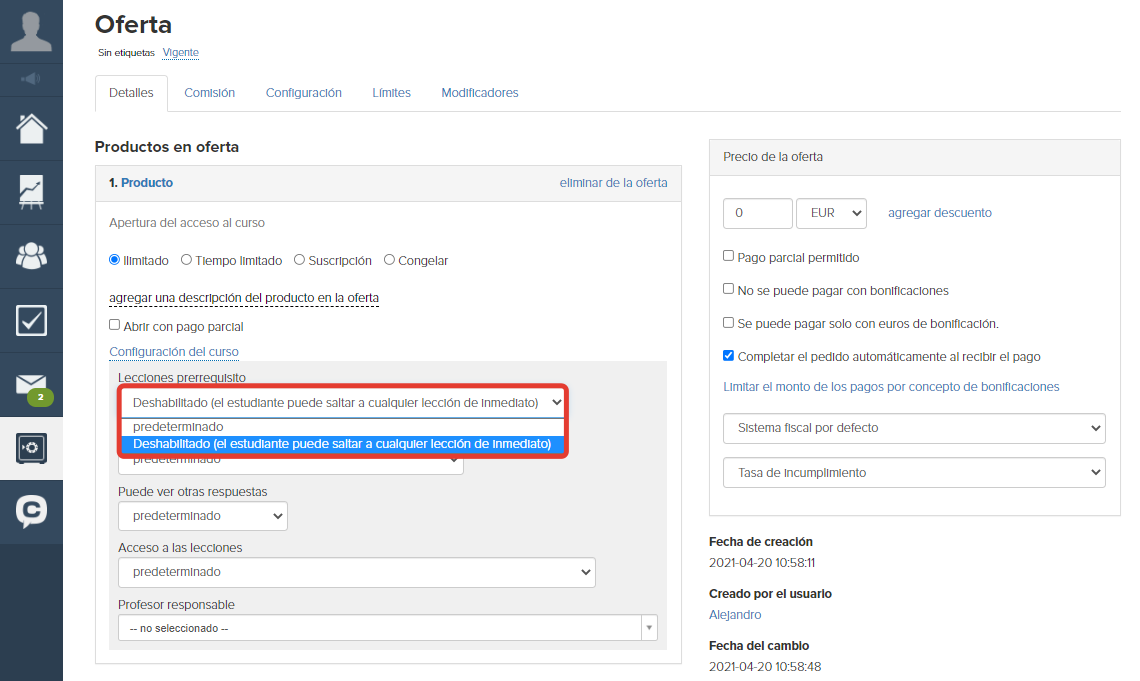This screenshot has width=1140, height=681.
Task: Open the EUR currency dropdown
Action: 831,213
